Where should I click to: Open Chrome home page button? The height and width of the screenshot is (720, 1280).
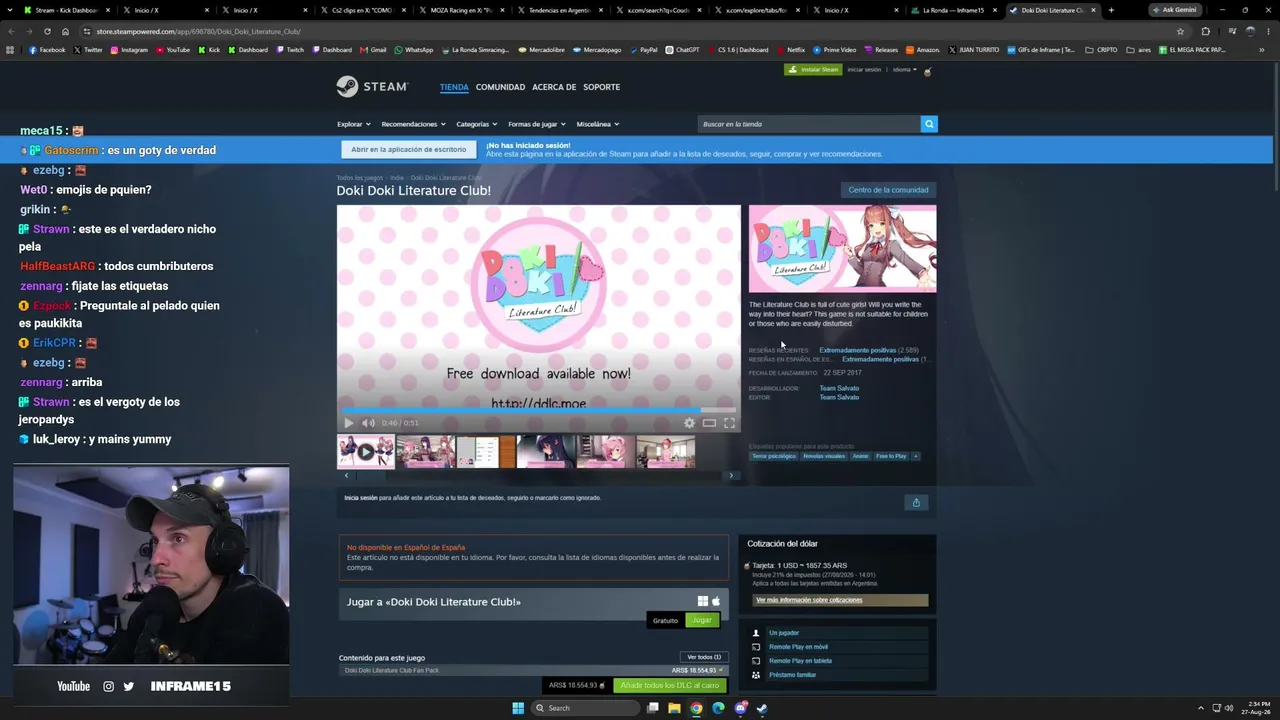click(x=65, y=31)
